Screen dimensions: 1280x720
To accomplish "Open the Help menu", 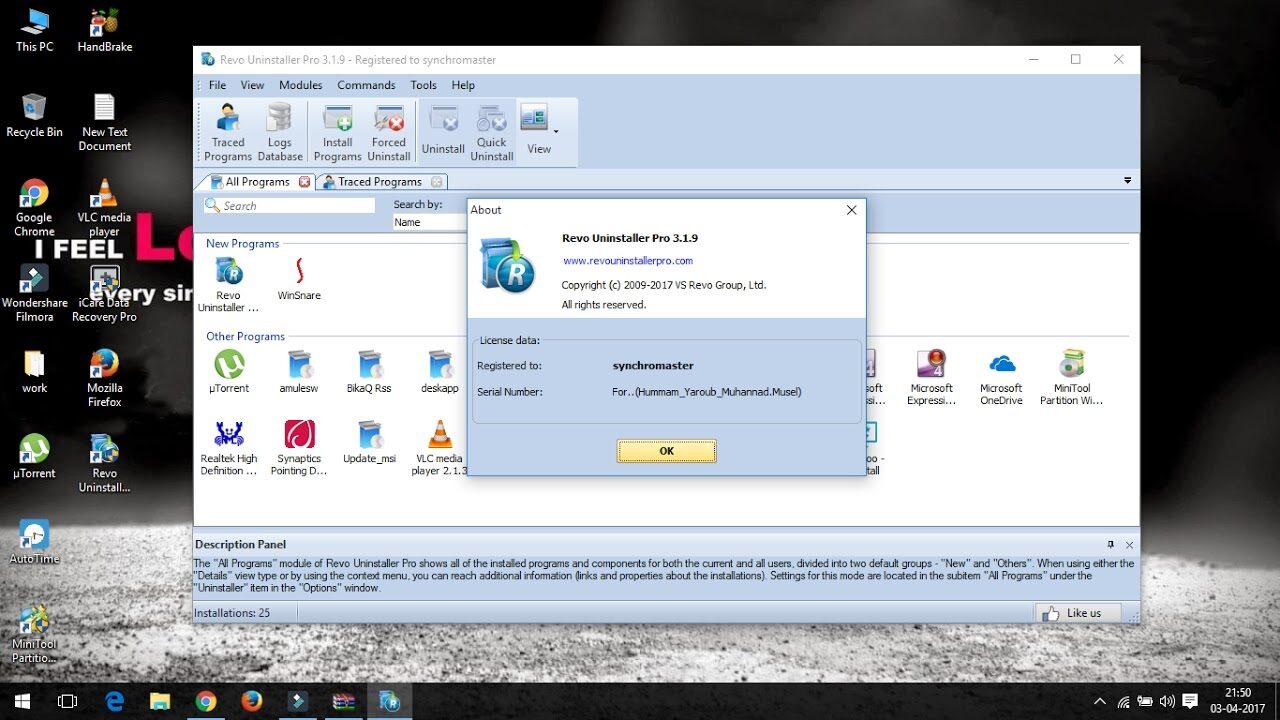I will (x=463, y=85).
